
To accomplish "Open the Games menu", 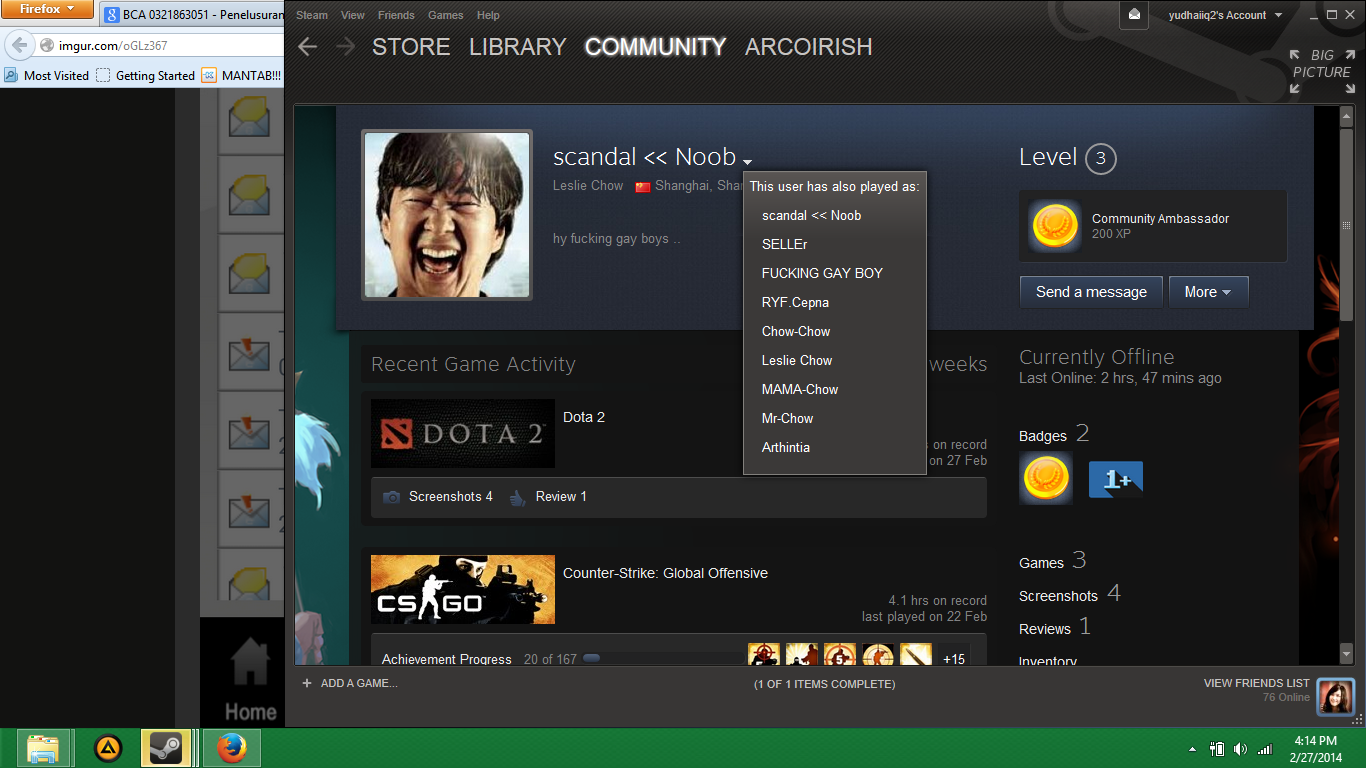I will [445, 15].
